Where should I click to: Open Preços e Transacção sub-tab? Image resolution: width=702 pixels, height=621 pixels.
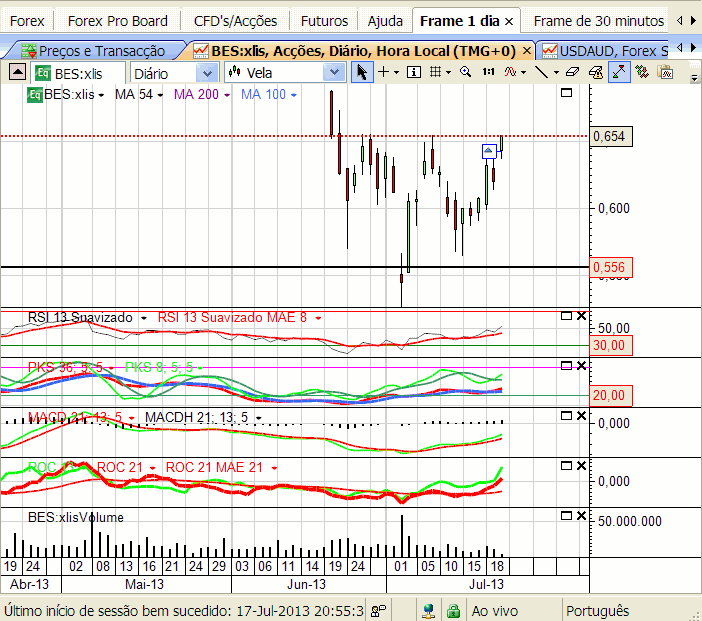coord(94,51)
